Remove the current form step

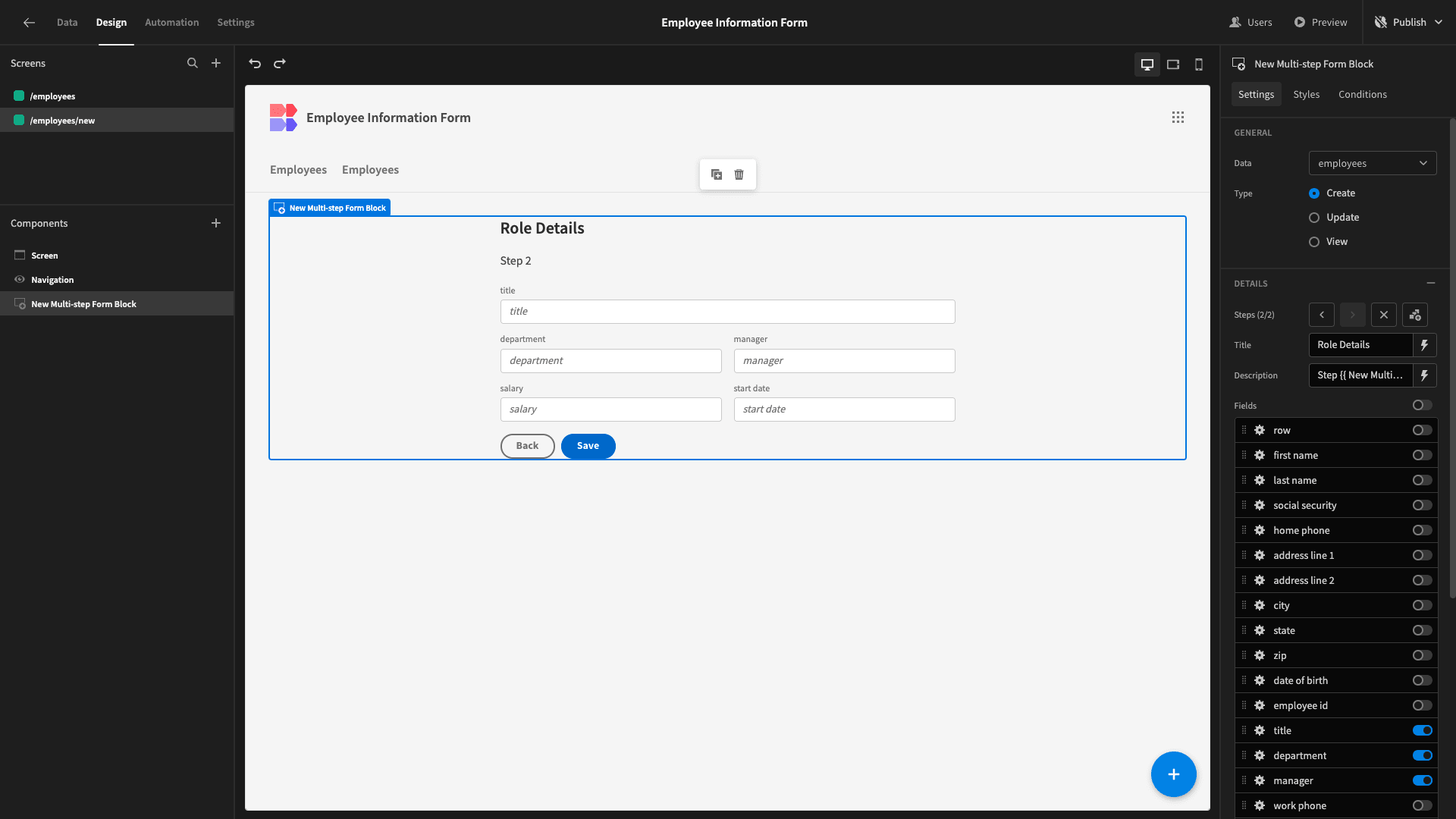click(1384, 315)
